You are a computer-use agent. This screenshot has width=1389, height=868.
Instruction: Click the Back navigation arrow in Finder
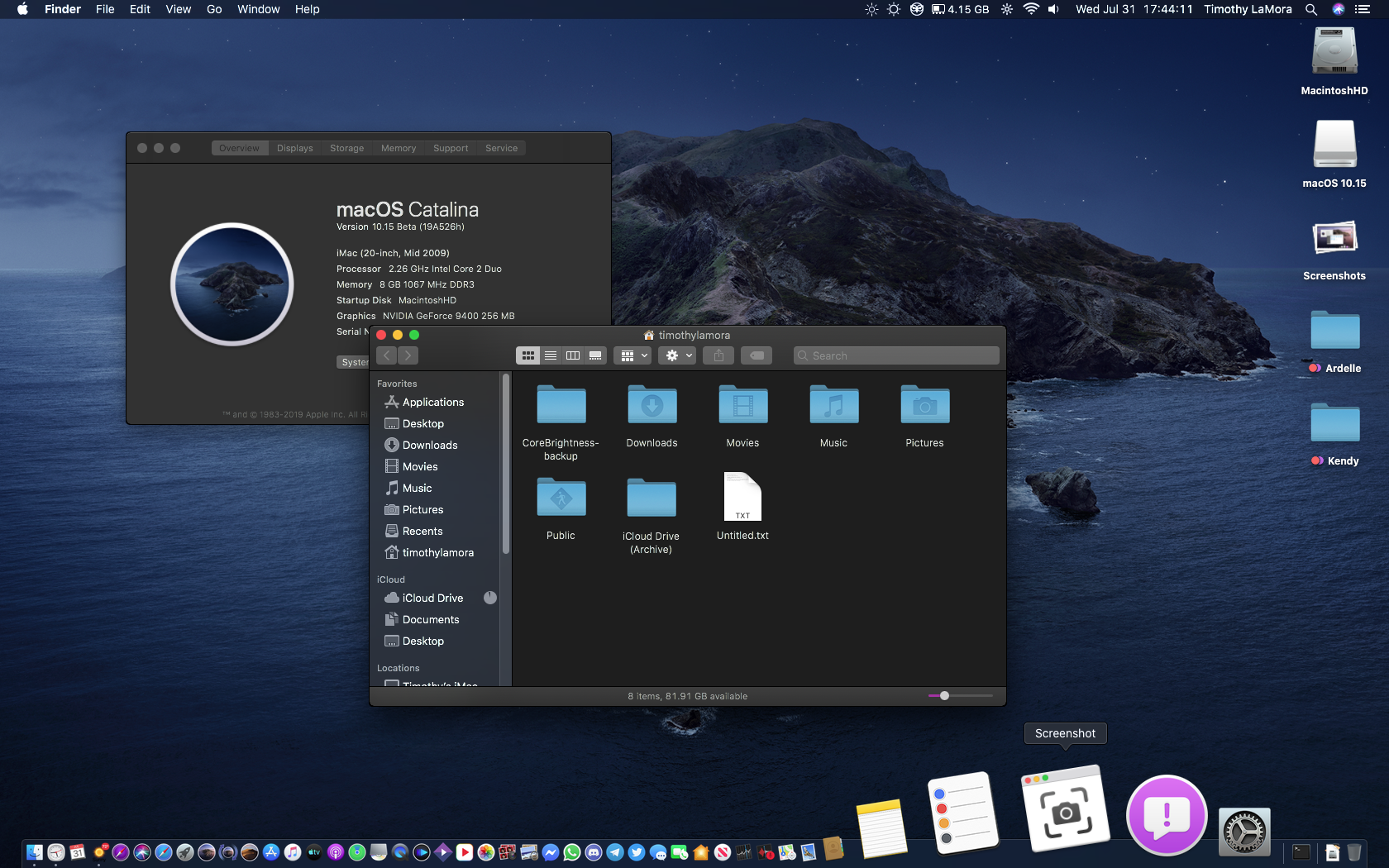tap(387, 355)
